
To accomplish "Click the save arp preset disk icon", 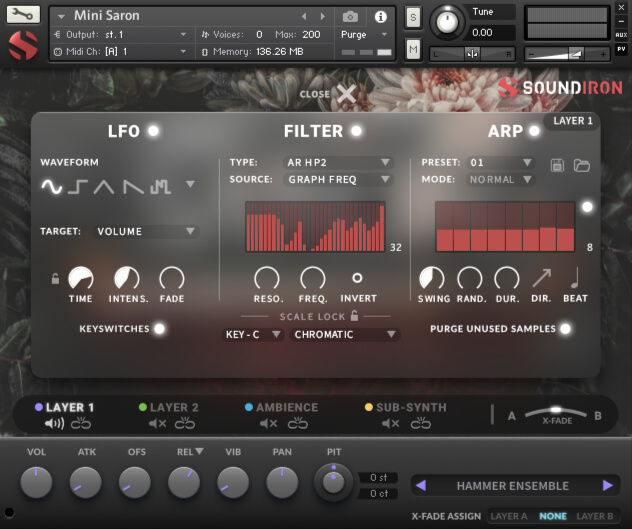I will 558,164.
